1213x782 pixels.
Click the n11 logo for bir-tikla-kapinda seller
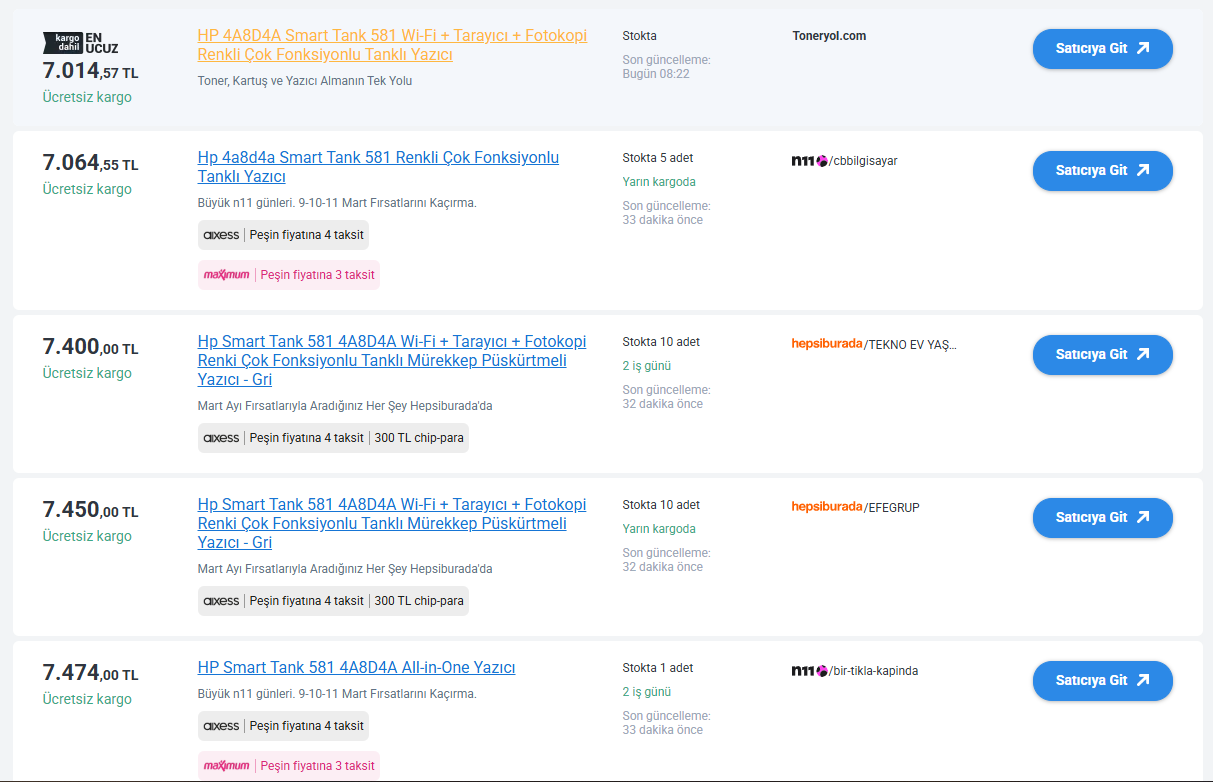[809, 671]
